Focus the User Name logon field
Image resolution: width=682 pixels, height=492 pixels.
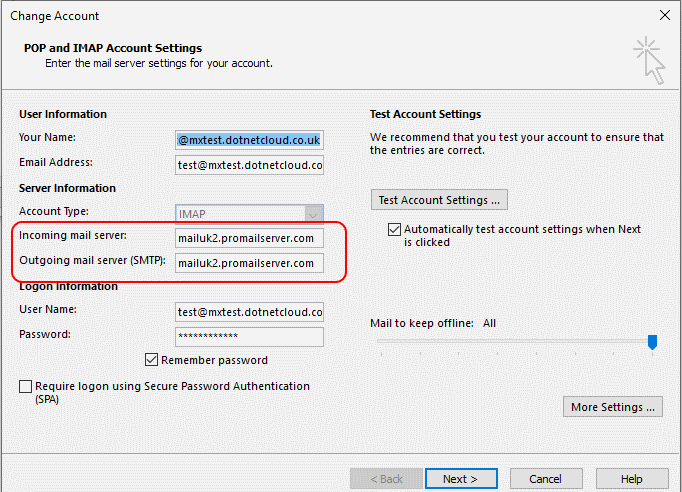tap(249, 312)
